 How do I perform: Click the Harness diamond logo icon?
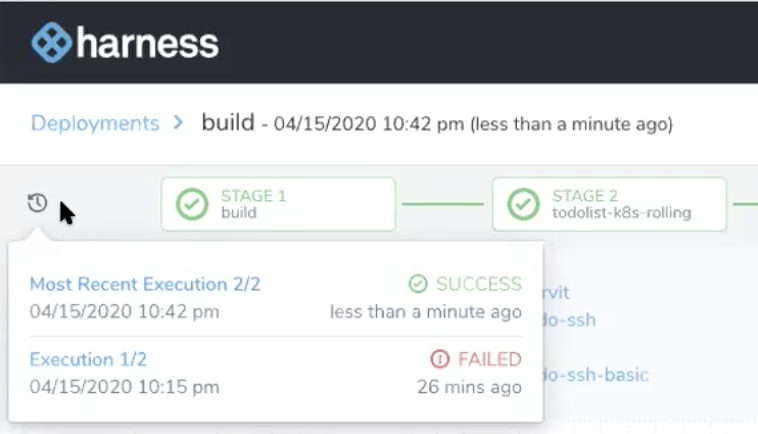tap(51, 43)
